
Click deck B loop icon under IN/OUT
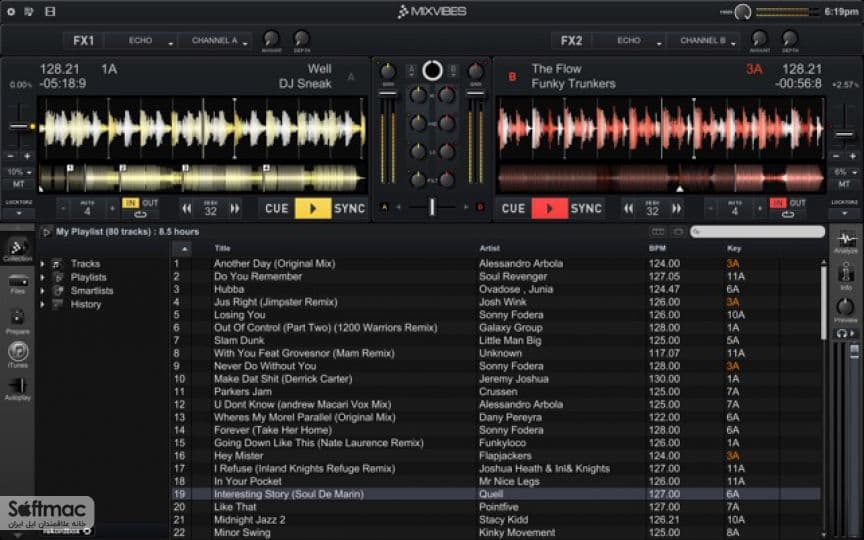click(x=788, y=214)
